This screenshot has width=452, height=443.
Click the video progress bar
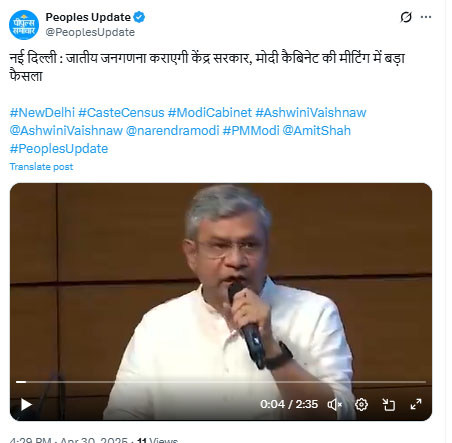point(221,382)
